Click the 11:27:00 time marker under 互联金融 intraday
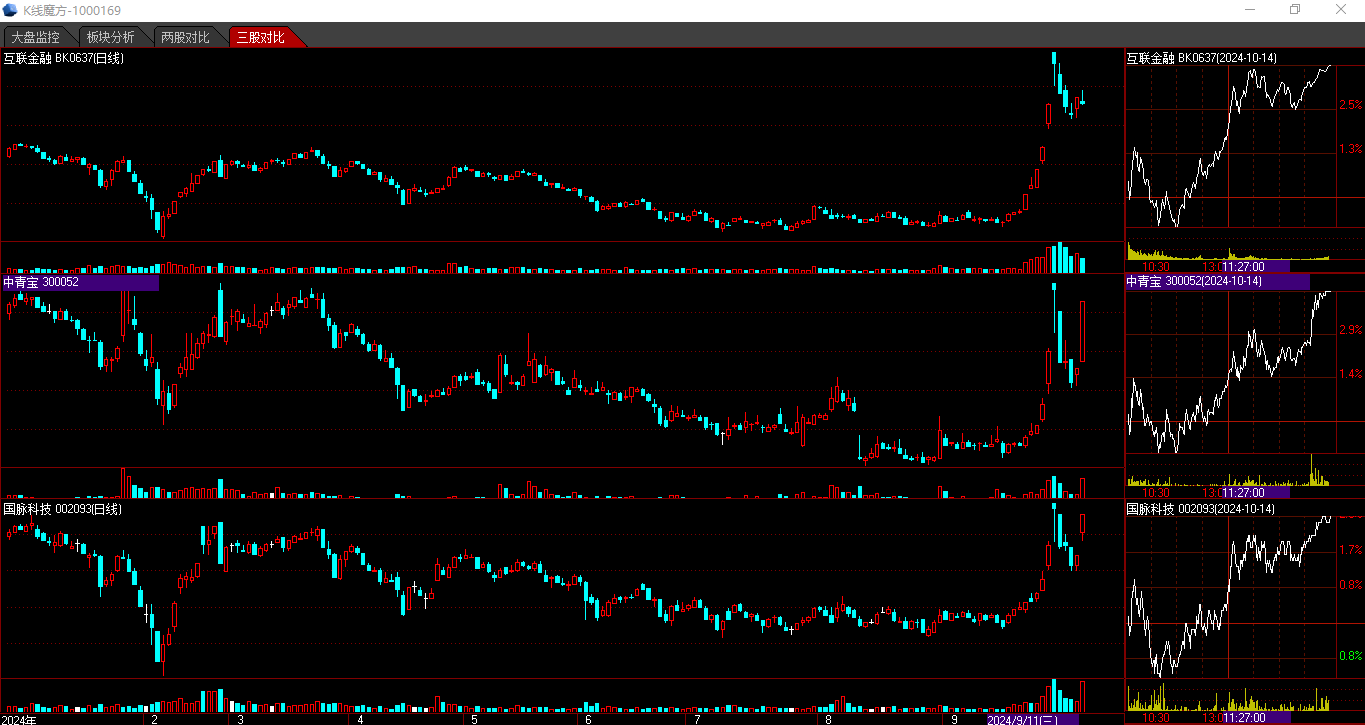 (x=1242, y=267)
